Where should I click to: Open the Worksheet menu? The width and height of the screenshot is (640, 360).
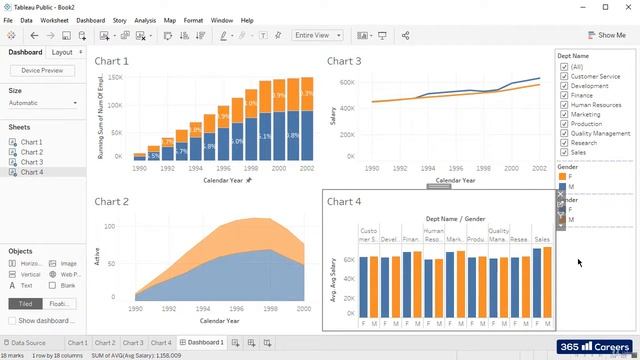tap(54, 20)
